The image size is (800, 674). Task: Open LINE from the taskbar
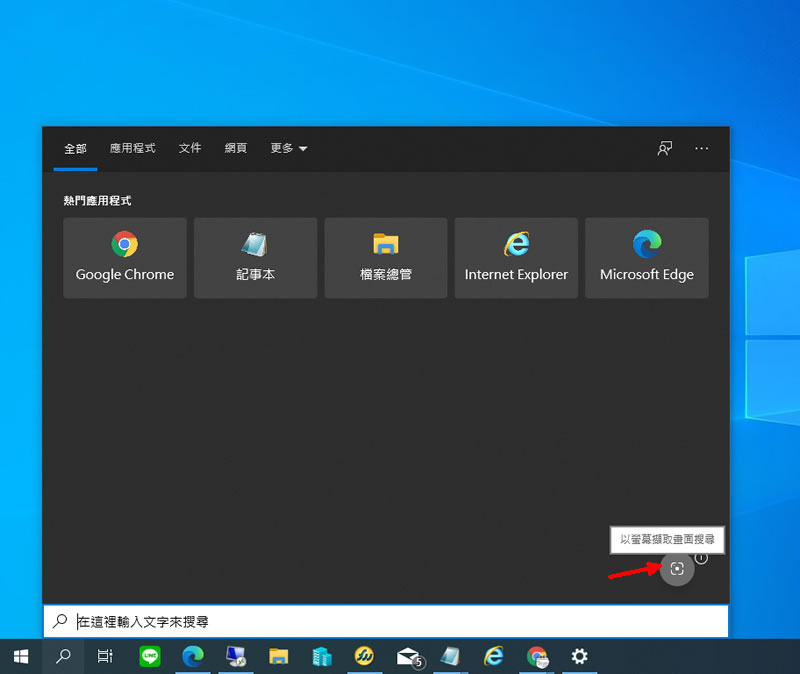(x=150, y=656)
